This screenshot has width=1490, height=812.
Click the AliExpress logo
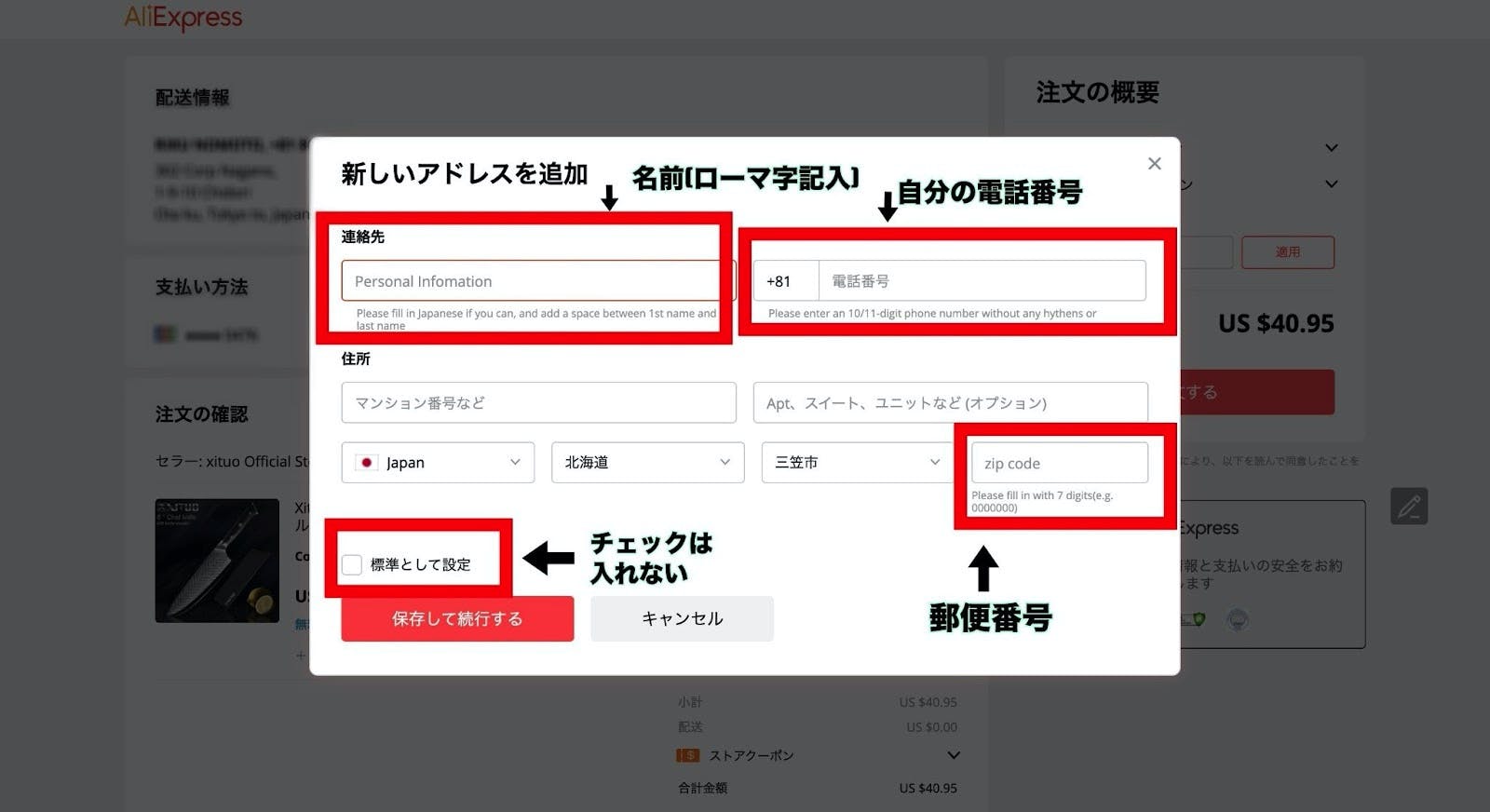(183, 17)
